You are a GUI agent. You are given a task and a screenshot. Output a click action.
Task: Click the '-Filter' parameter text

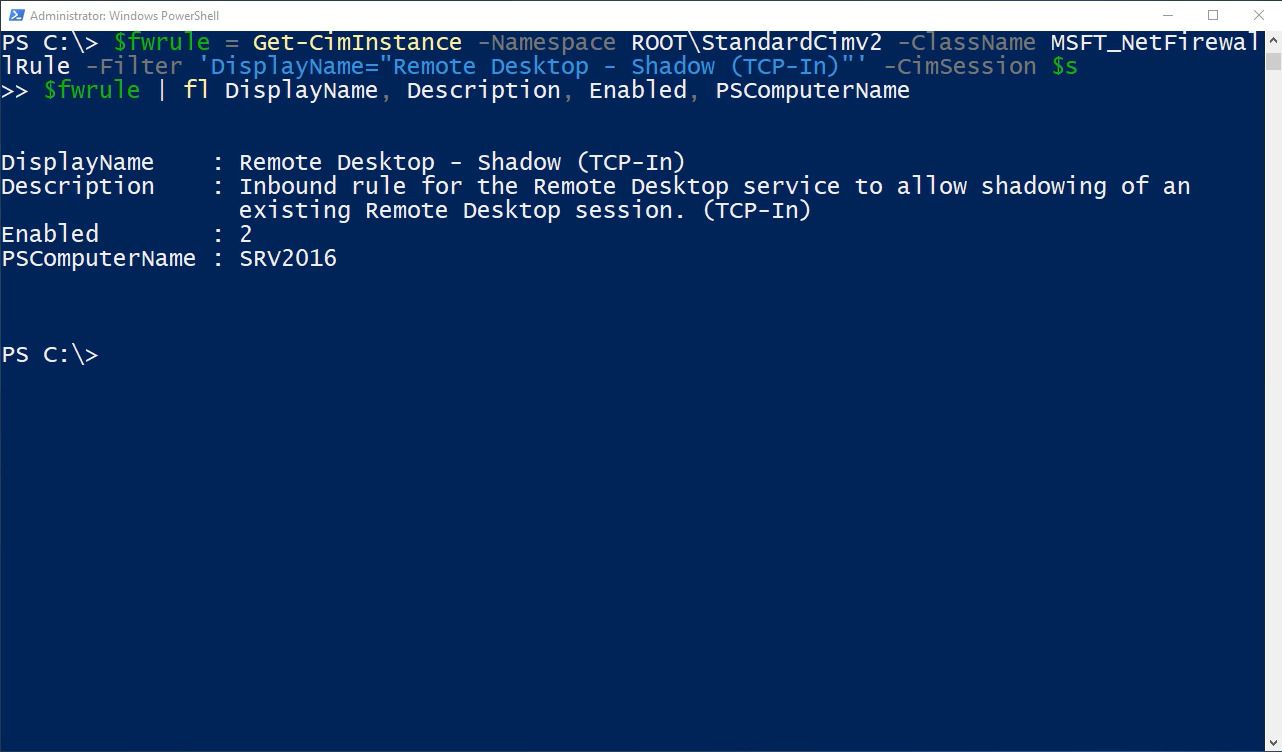pyautogui.click(x=141, y=66)
